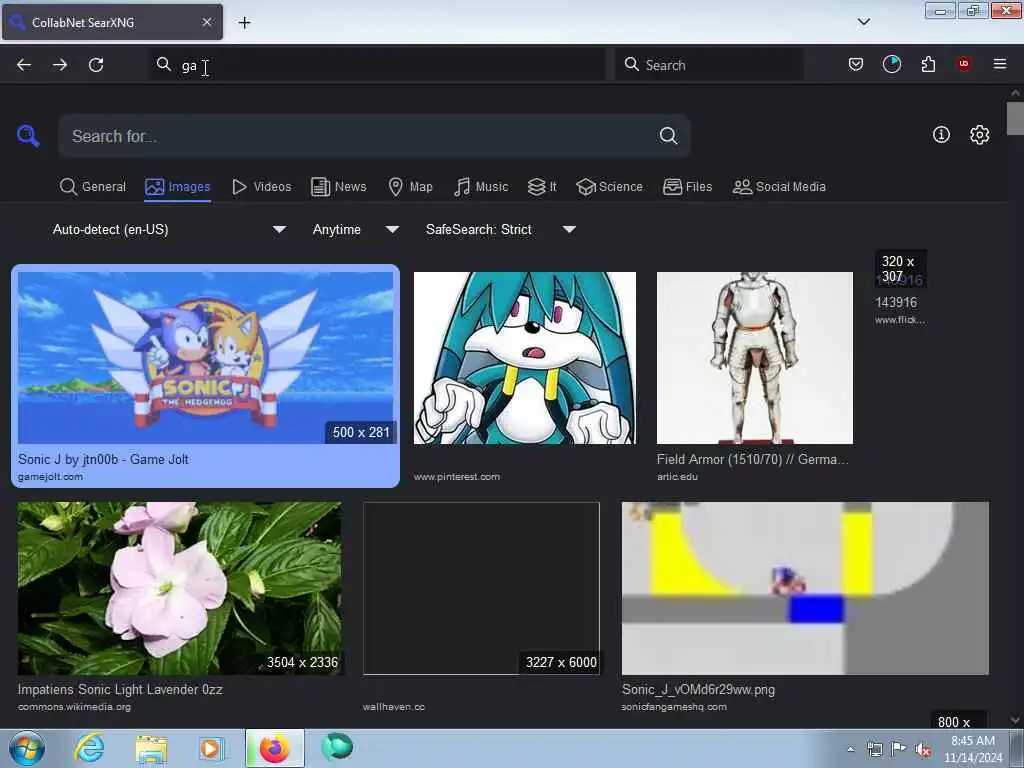The width and height of the screenshot is (1024, 768).
Task: Click the browser address bar showing 'ga'
Action: pyautogui.click(x=377, y=65)
